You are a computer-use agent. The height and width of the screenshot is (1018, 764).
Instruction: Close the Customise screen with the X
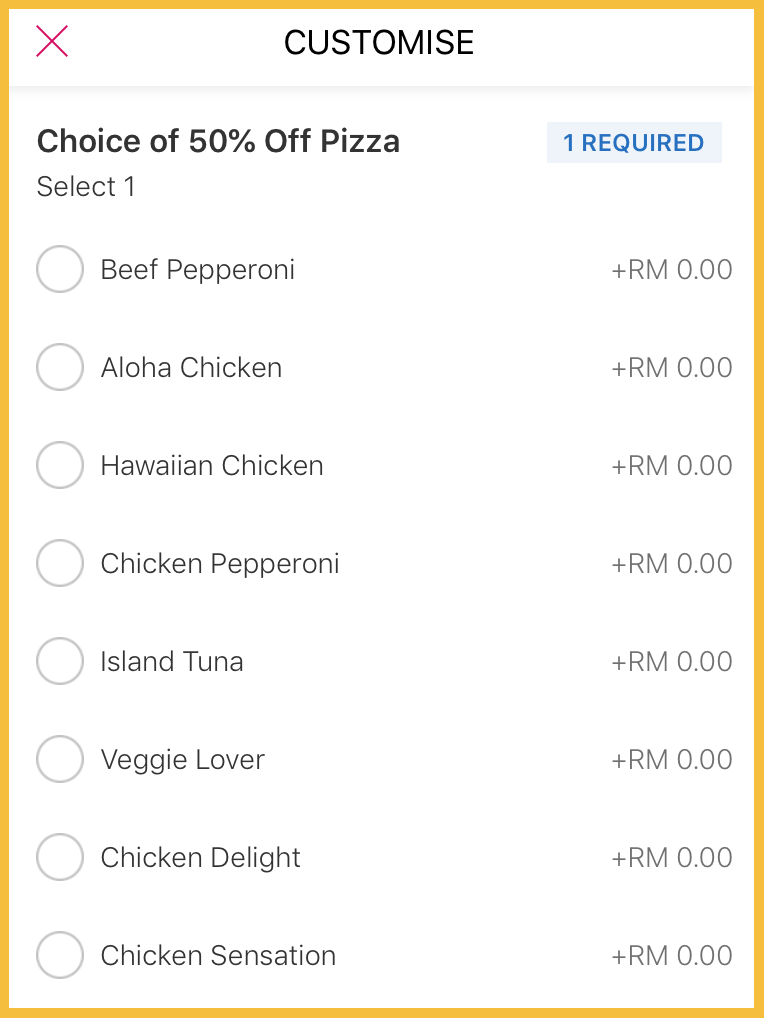pyautogui.click(x=52, y=41)
